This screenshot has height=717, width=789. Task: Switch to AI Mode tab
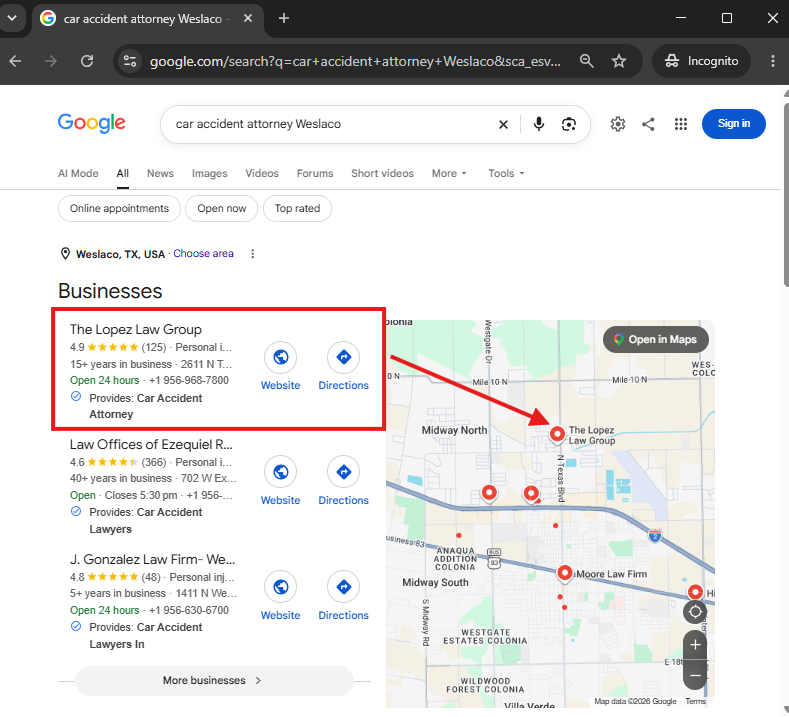click(x=78, y=174)
